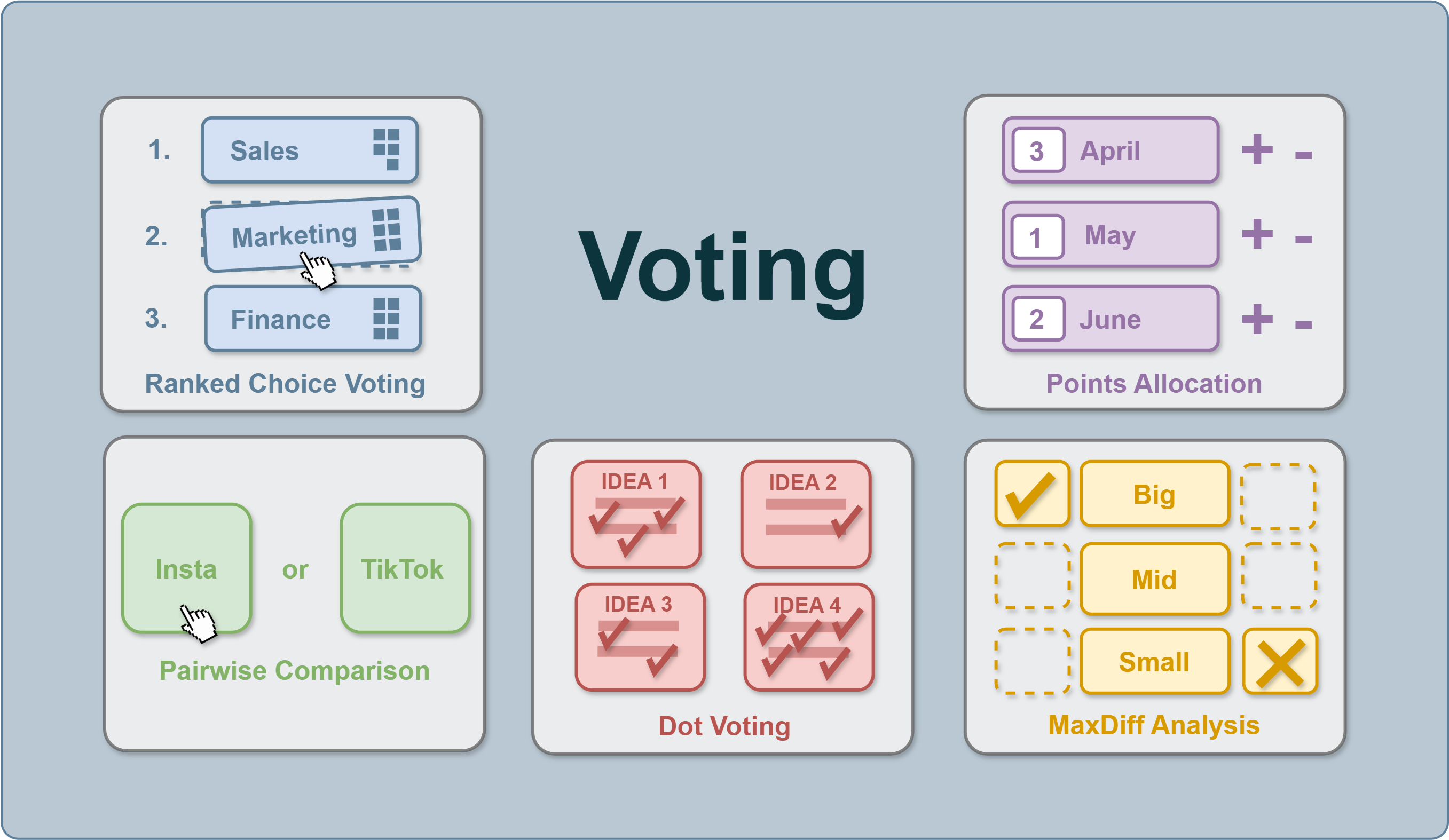Select the IDEA 4 card
The width and height of the screenshot is (1449, 840).
809,637
